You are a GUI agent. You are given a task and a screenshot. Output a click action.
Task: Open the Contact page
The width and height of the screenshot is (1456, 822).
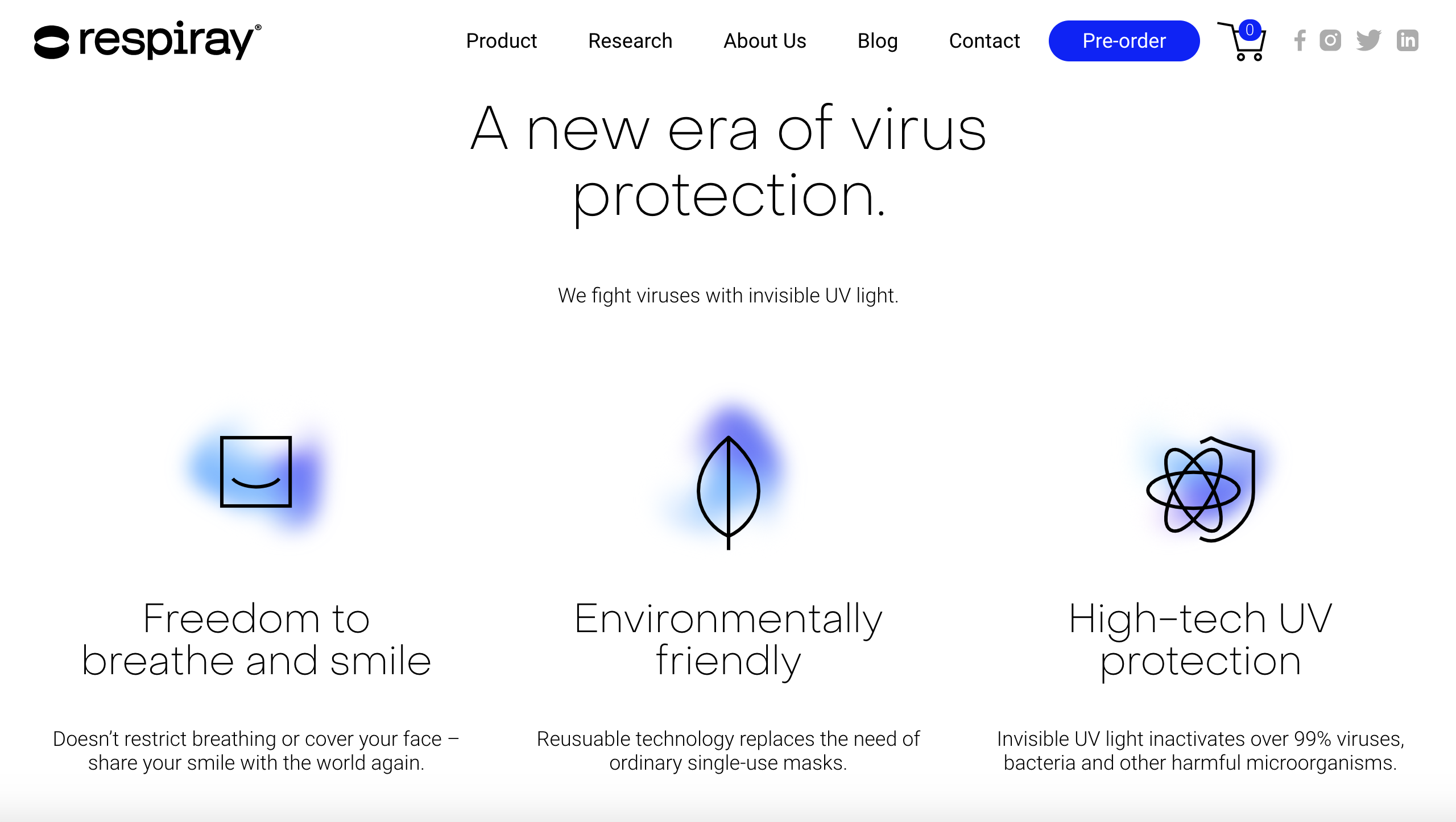[985, 41]
